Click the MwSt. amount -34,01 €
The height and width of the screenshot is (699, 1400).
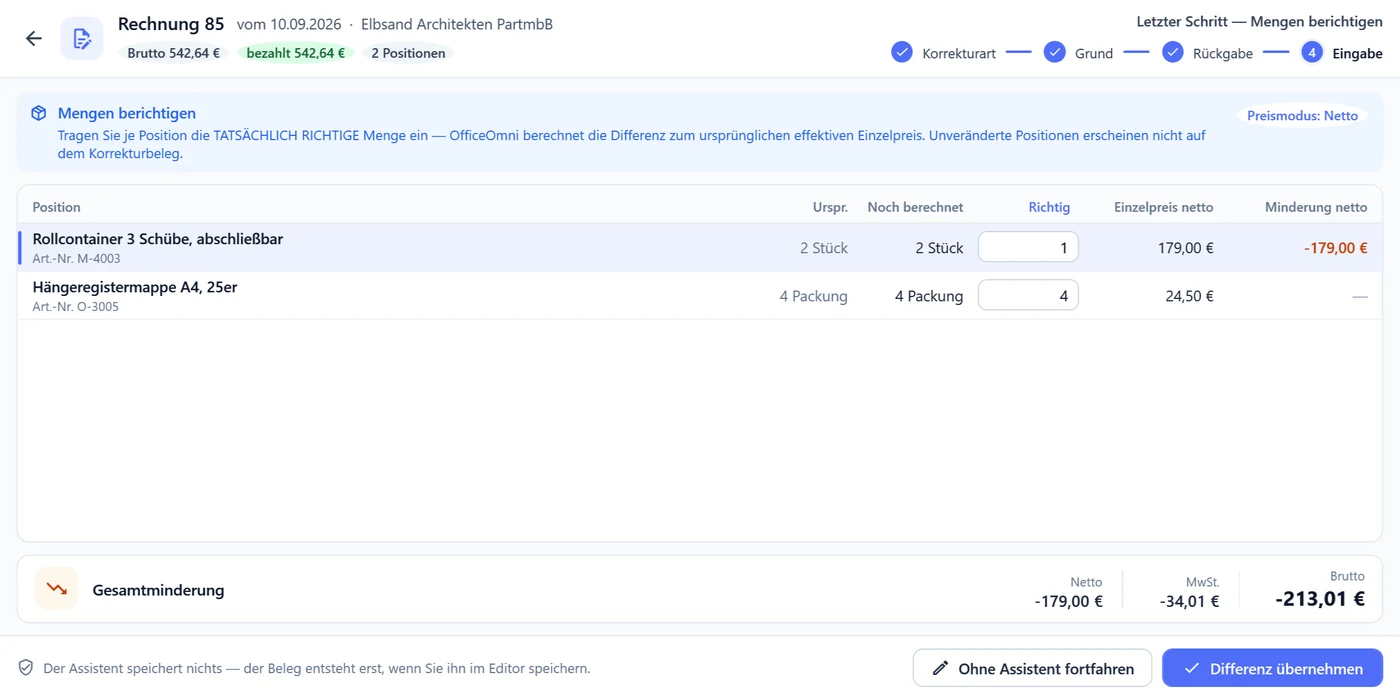click(x=1190, y=601)
